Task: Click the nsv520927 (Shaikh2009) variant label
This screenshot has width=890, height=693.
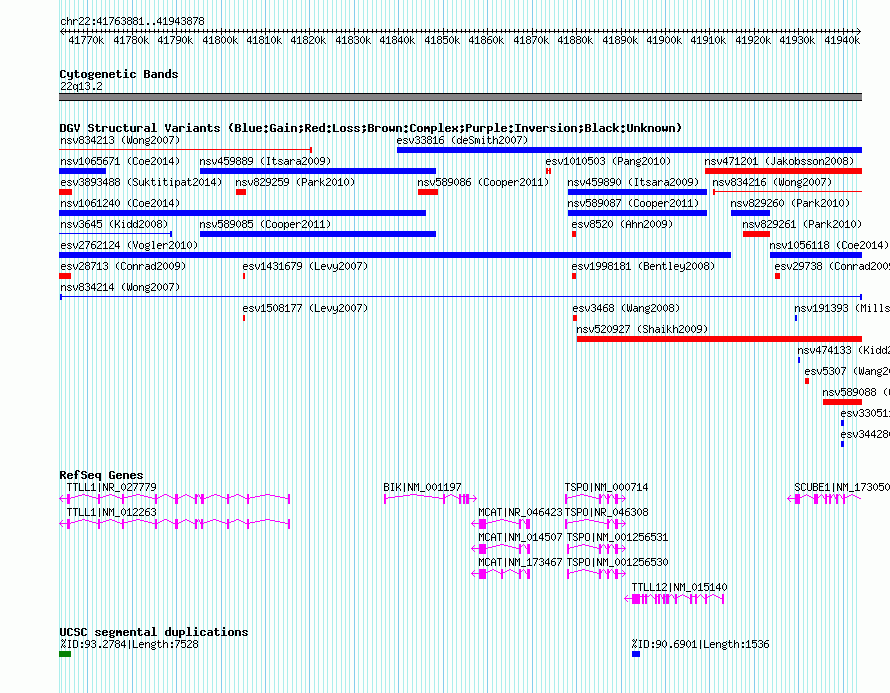Action: coord(642,329)
